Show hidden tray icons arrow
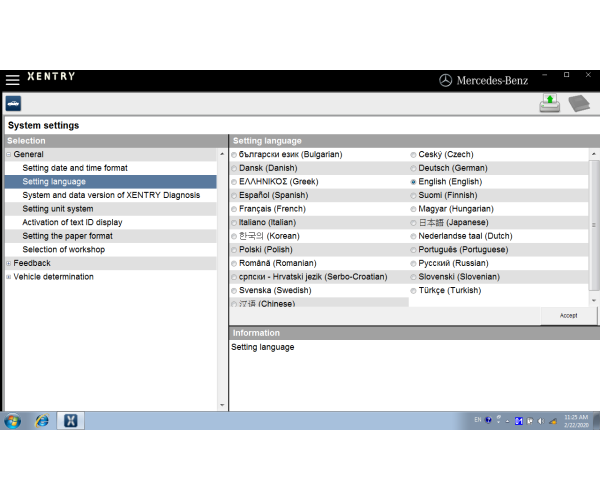The image size is (600, 500). tap(508, 421)
